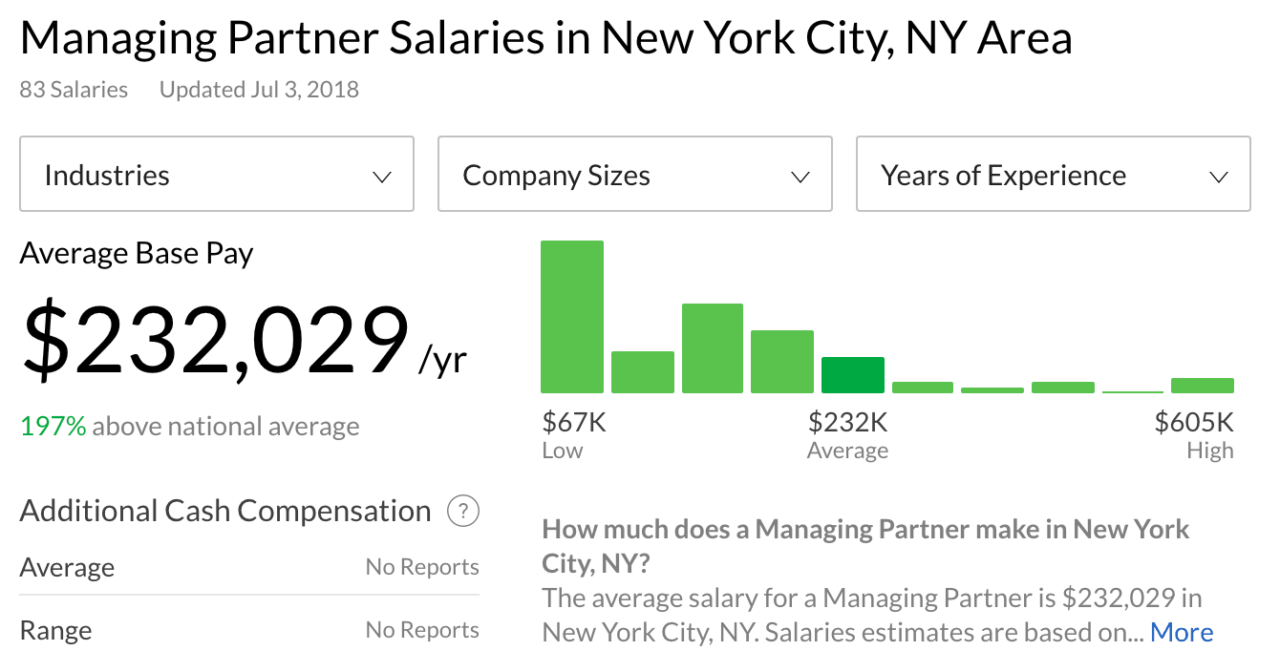Click the dark green average salary bar
Viewport: 1280px width, 672px height.
852,375
